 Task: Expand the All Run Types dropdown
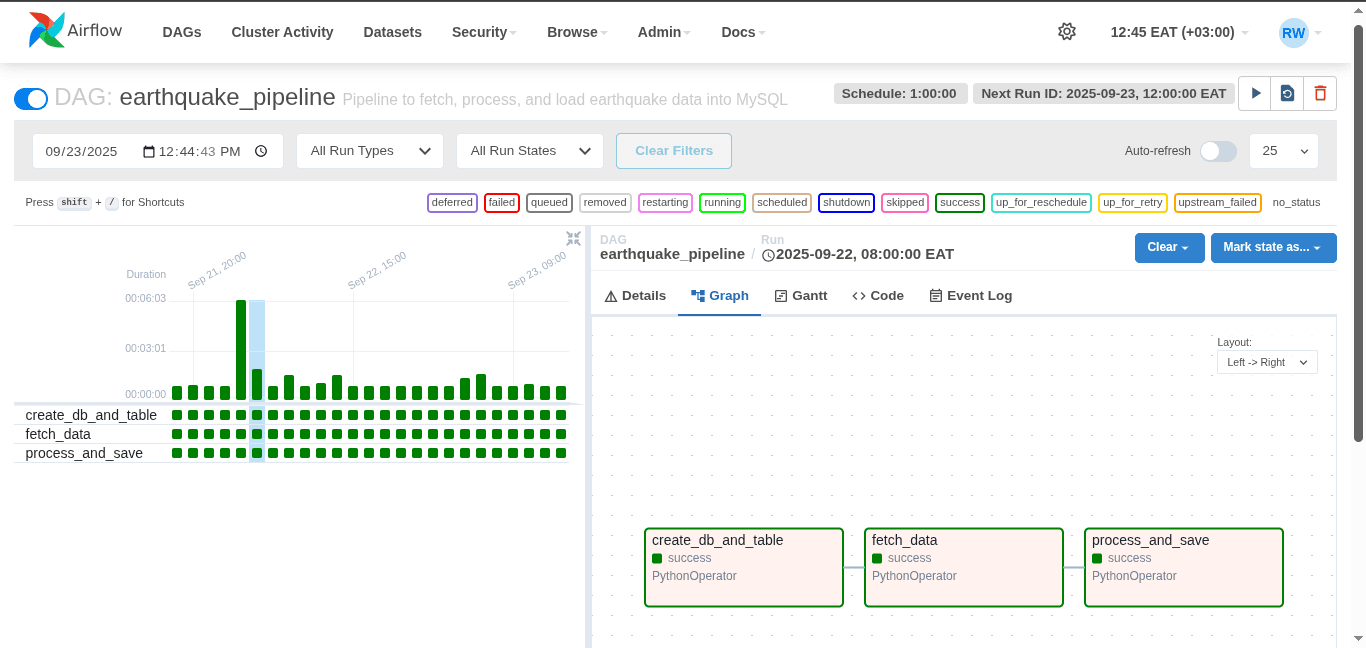click(x=370, y=151)
